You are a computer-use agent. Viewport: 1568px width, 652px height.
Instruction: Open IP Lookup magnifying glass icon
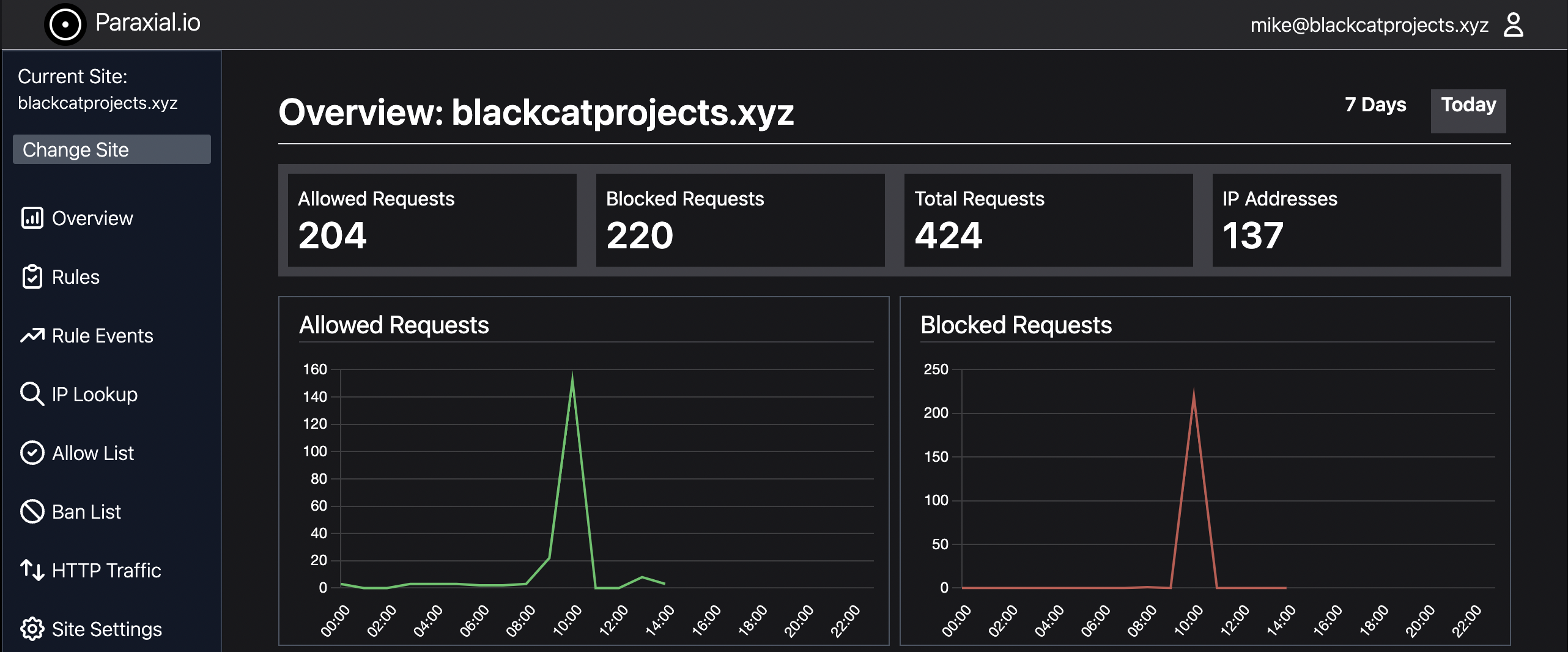32,394
